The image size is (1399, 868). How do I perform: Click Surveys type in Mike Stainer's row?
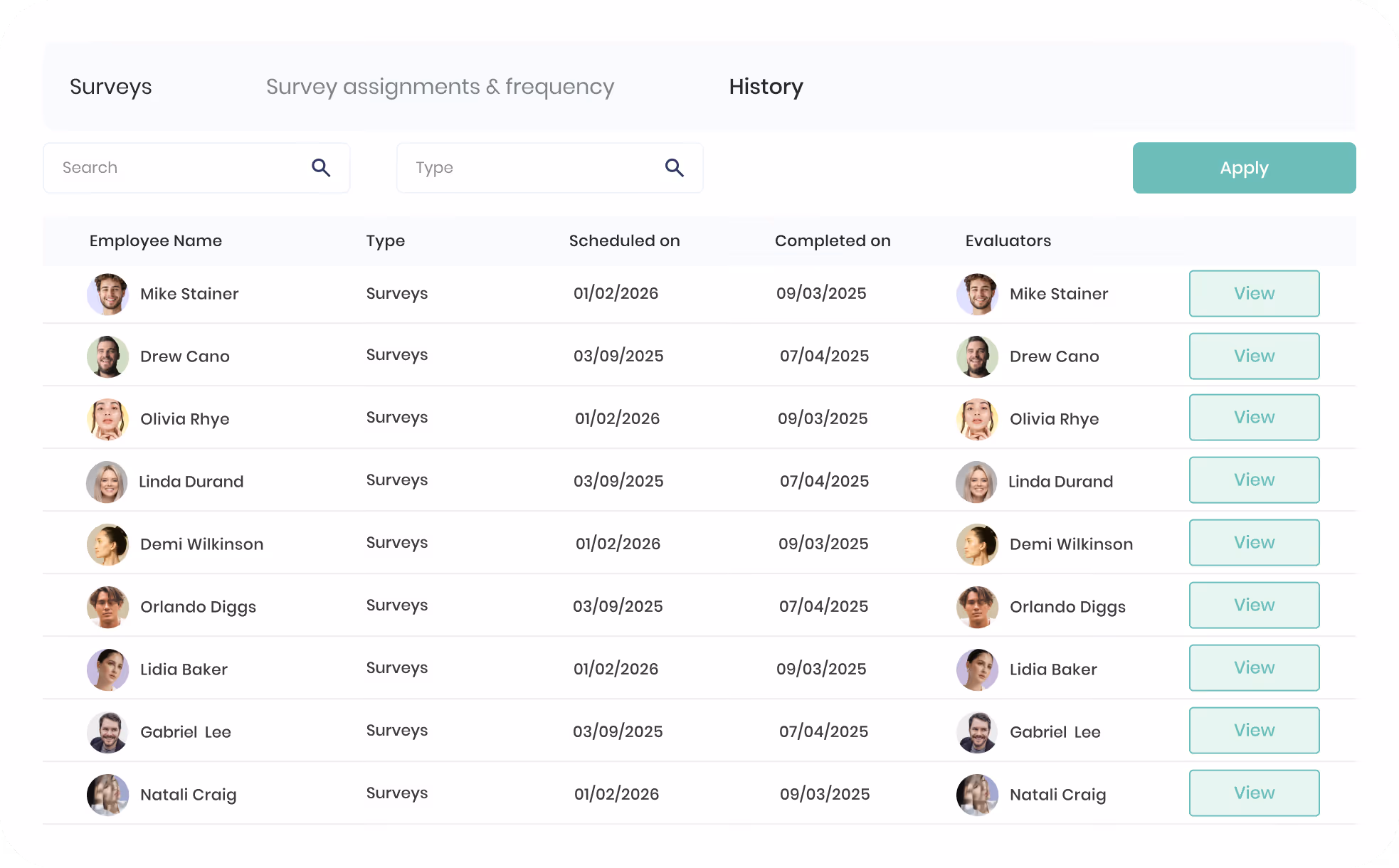397,294
